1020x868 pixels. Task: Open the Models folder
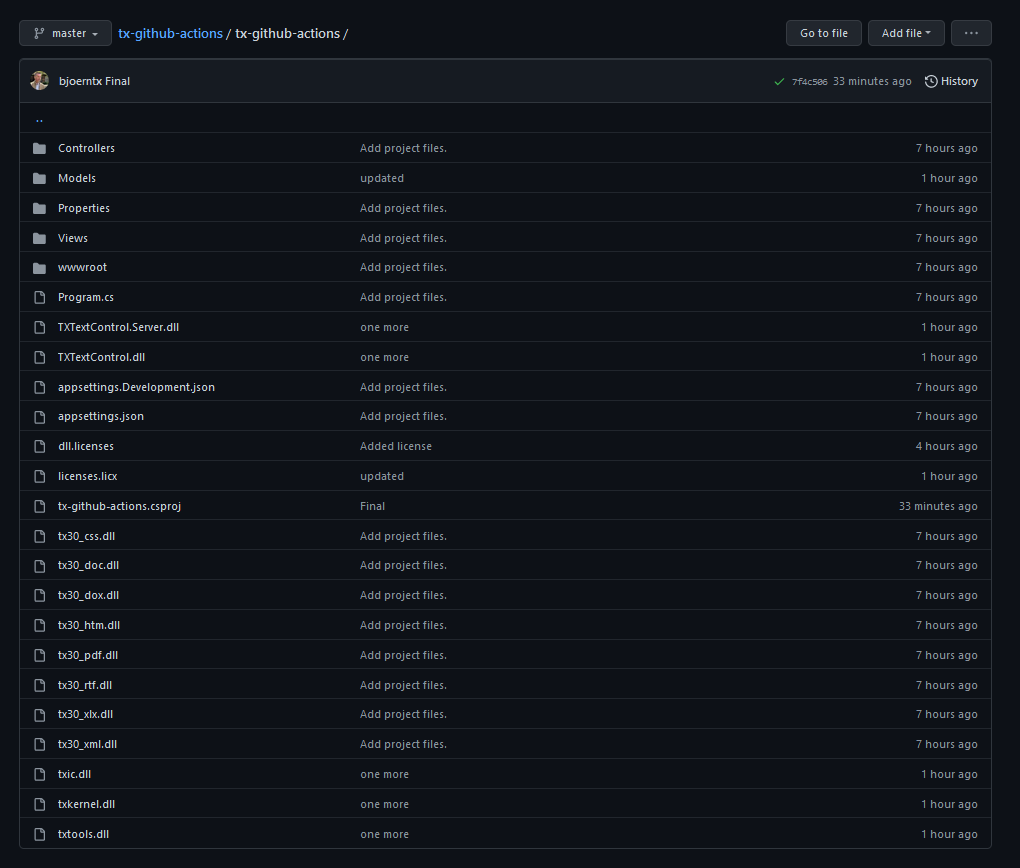77,178
